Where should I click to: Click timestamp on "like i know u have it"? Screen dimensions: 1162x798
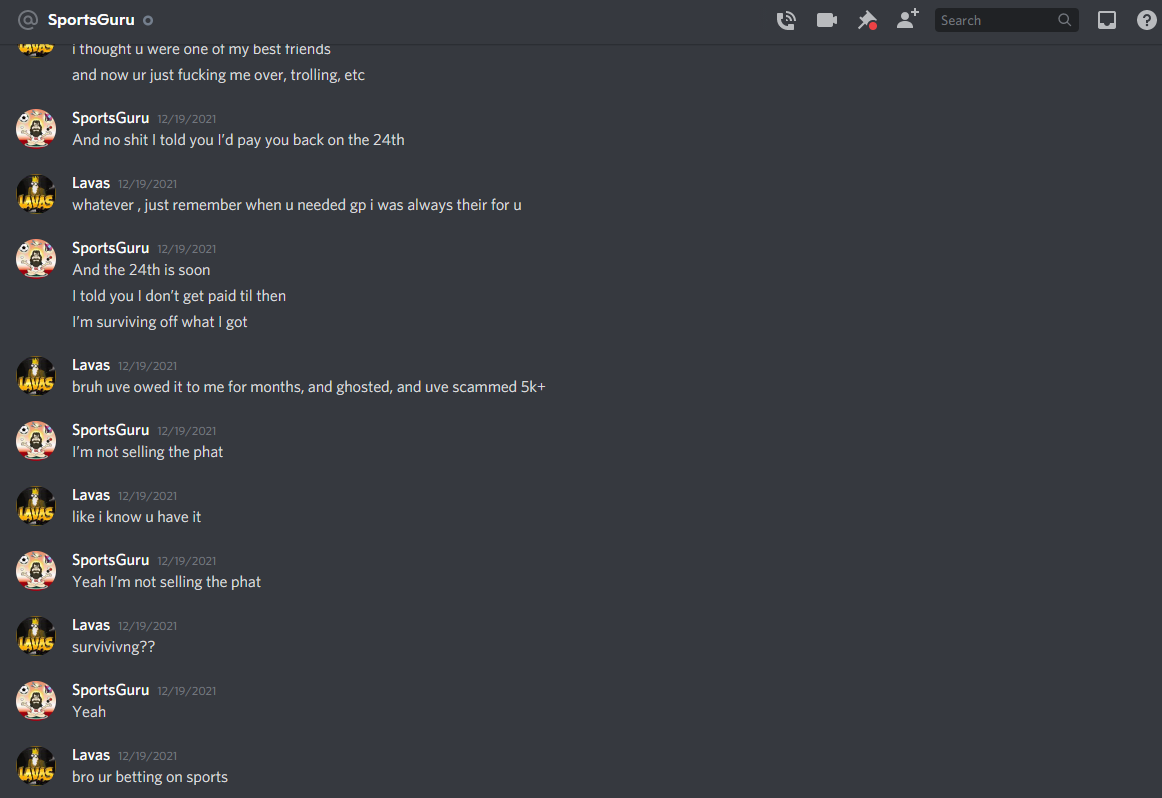(x=147, y=496)
